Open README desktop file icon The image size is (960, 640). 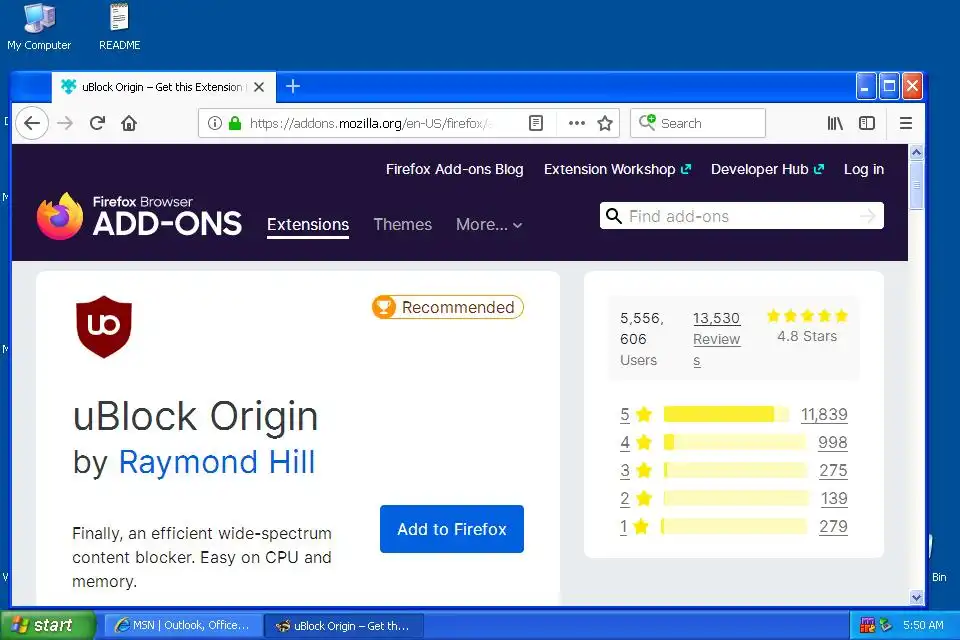[x=119, y=27]
